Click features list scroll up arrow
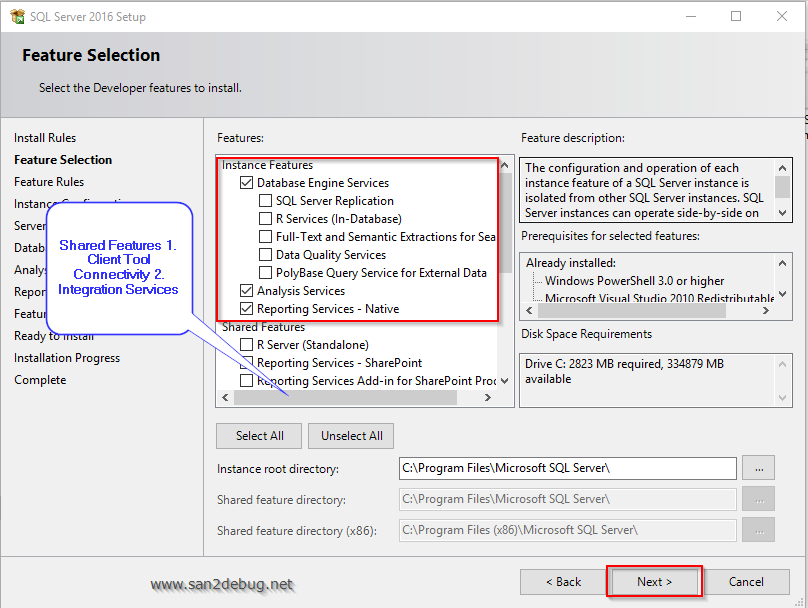Screen dimensions: 808x608 (505, 165)
